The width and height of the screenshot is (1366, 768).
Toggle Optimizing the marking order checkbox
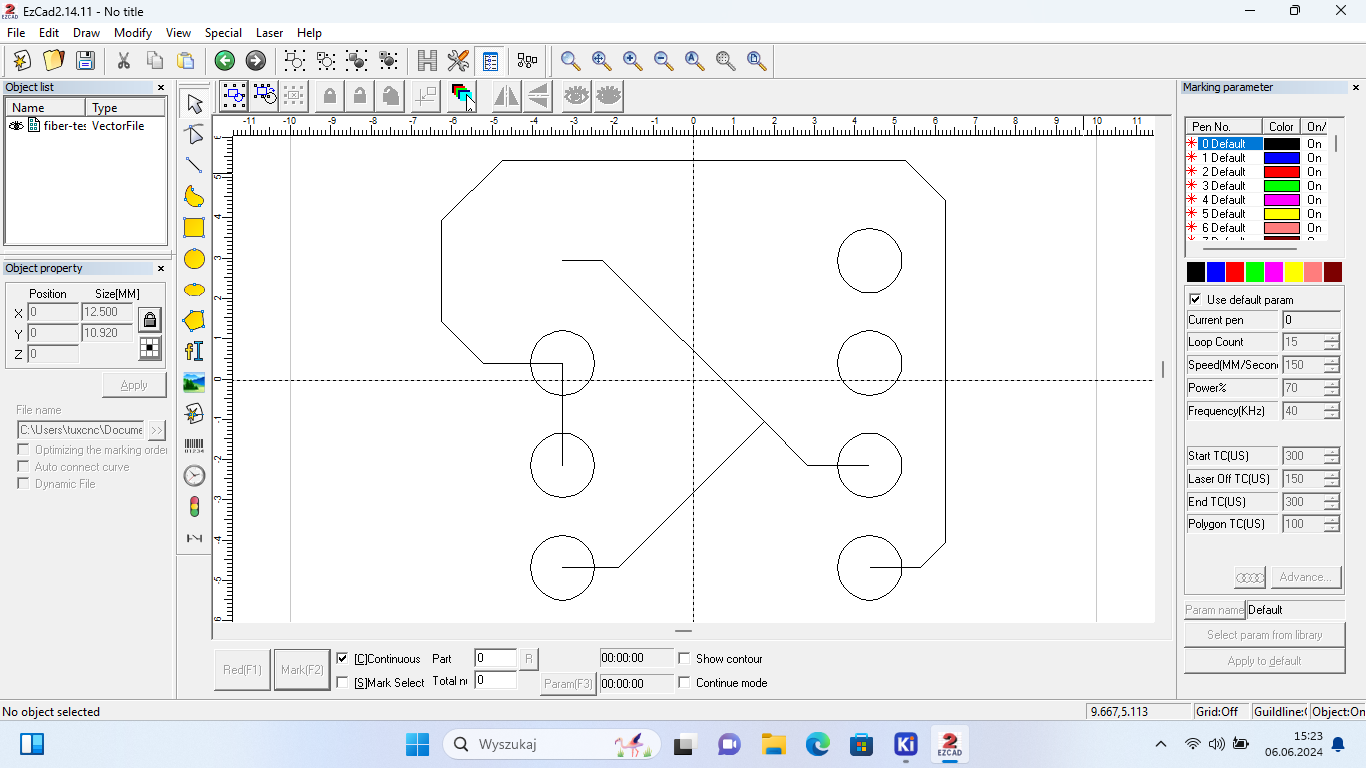(23, 450)
